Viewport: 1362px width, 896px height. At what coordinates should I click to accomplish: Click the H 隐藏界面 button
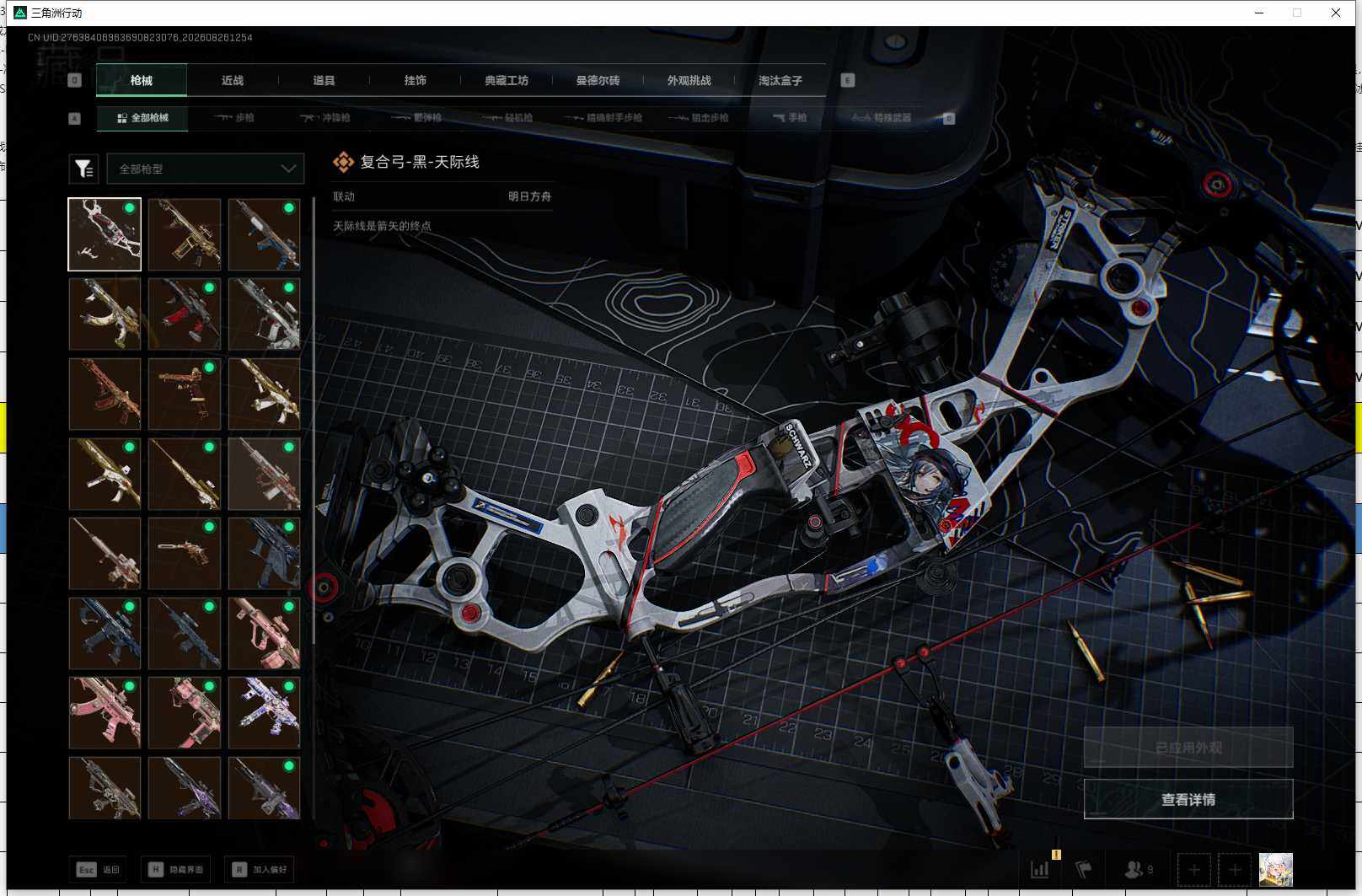(175, 869)
